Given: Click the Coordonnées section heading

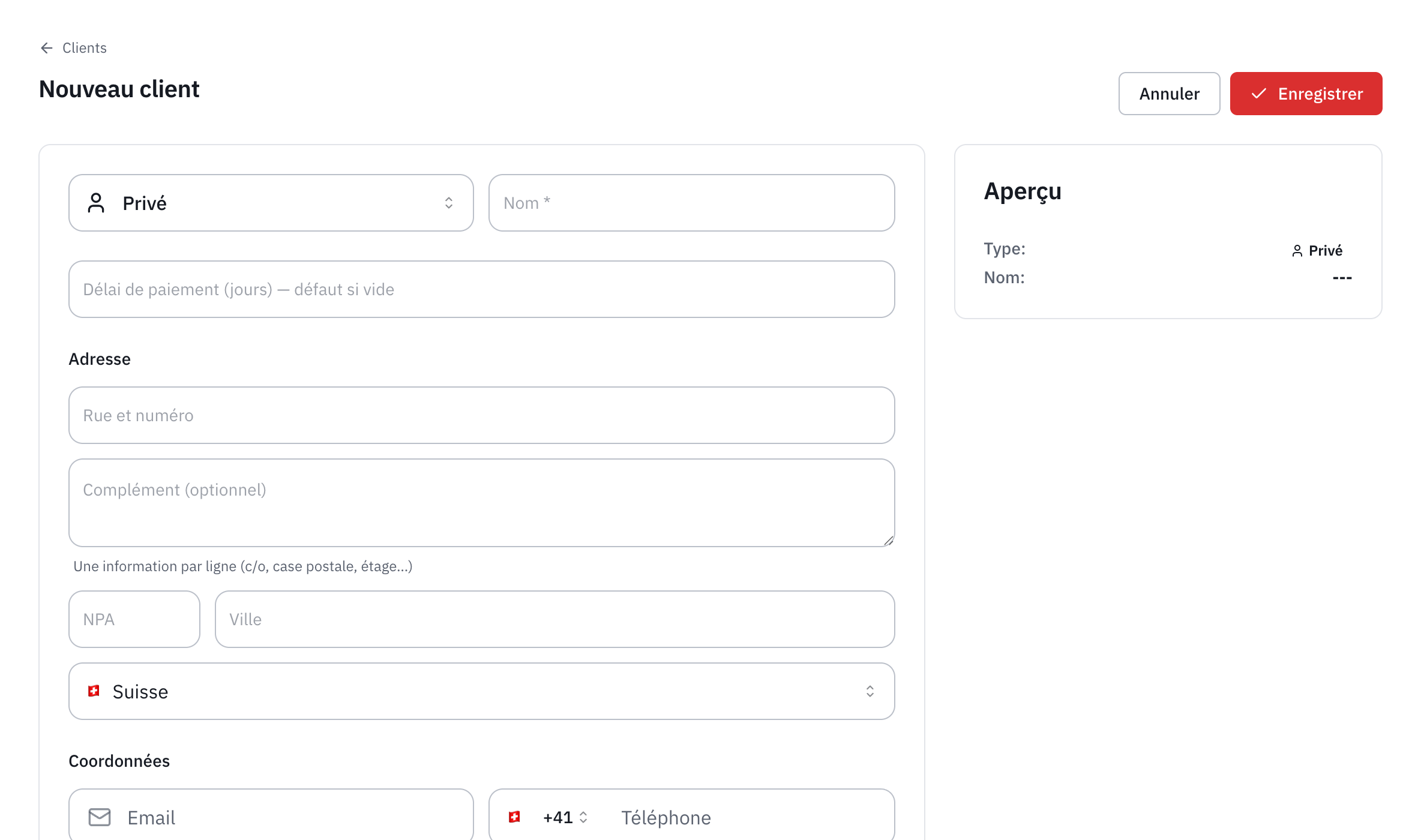Looking at the screenshot, I should click(119, 761).
